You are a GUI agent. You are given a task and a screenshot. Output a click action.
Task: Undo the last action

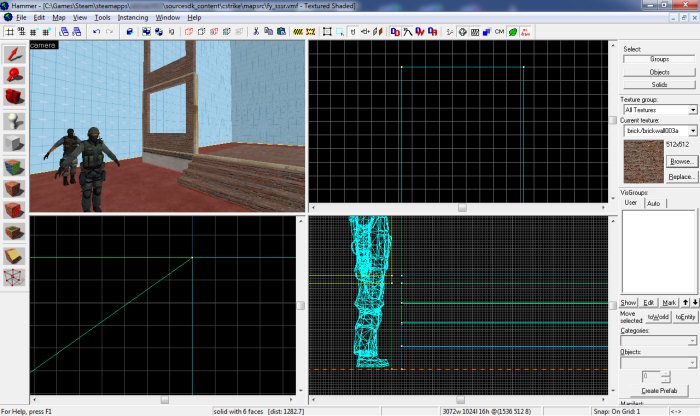click(x=96, y=32)
